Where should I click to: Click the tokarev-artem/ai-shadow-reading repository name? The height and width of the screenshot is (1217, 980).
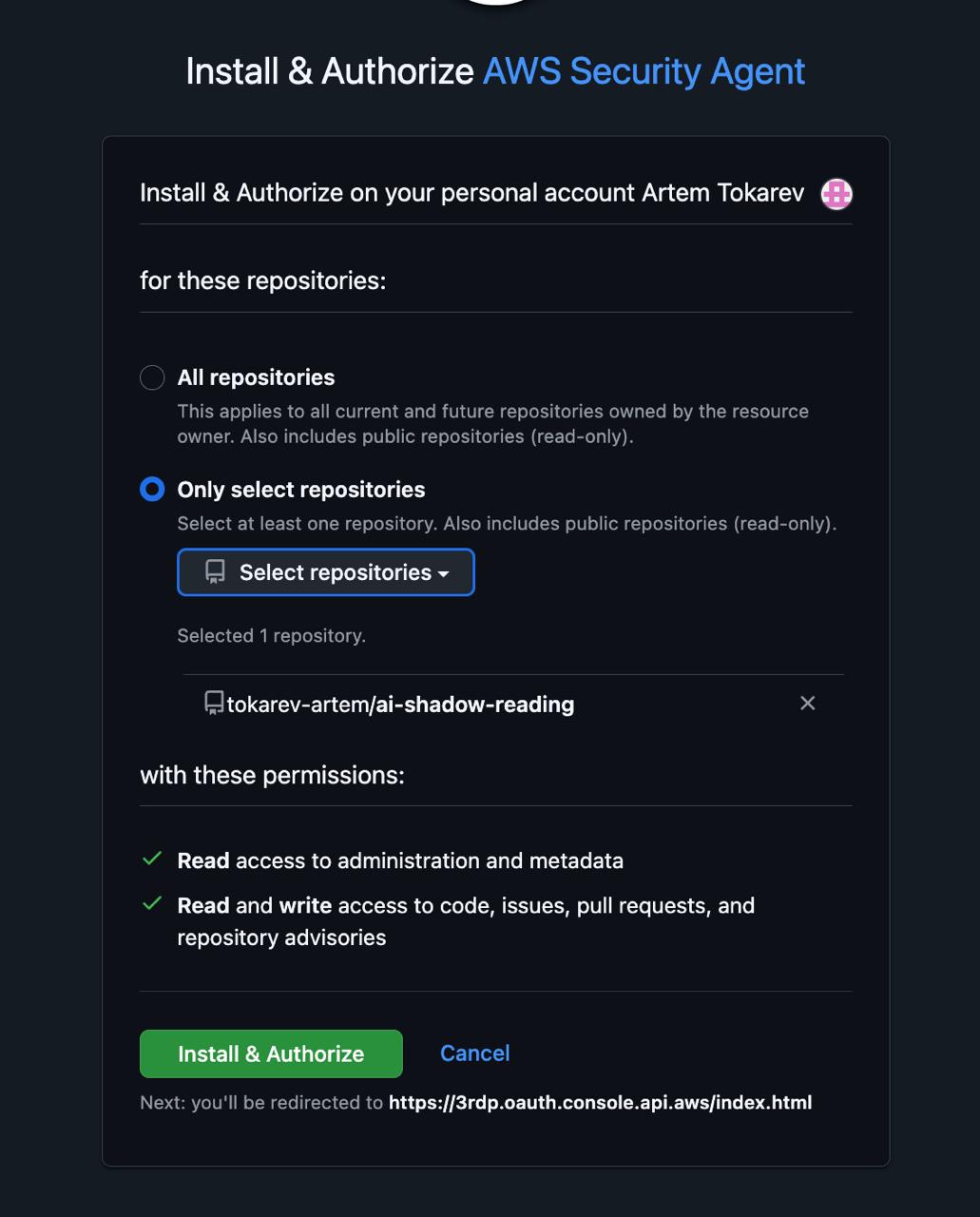400,705
